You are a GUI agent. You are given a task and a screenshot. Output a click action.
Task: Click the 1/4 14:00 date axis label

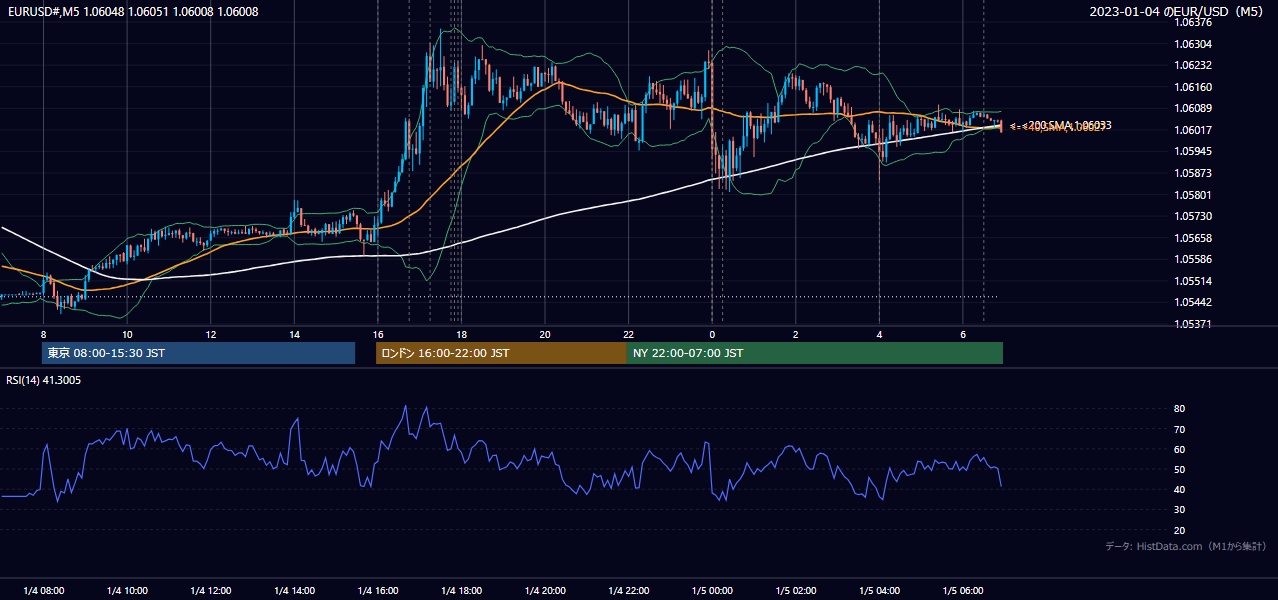coord(294,590)
